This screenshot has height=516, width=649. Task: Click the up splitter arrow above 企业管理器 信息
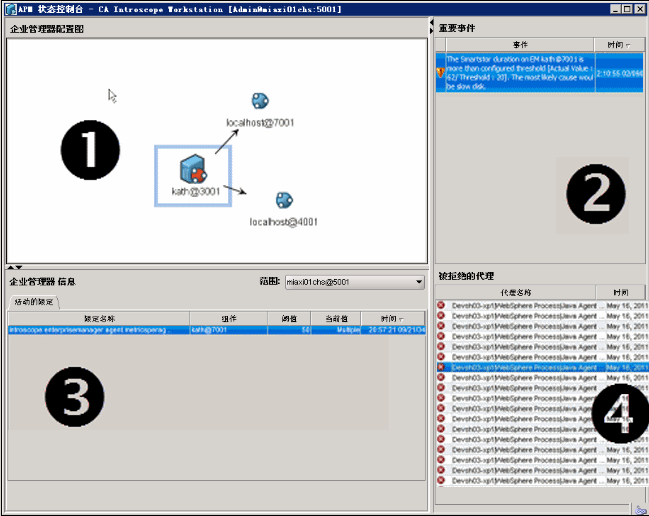[11, 267]
